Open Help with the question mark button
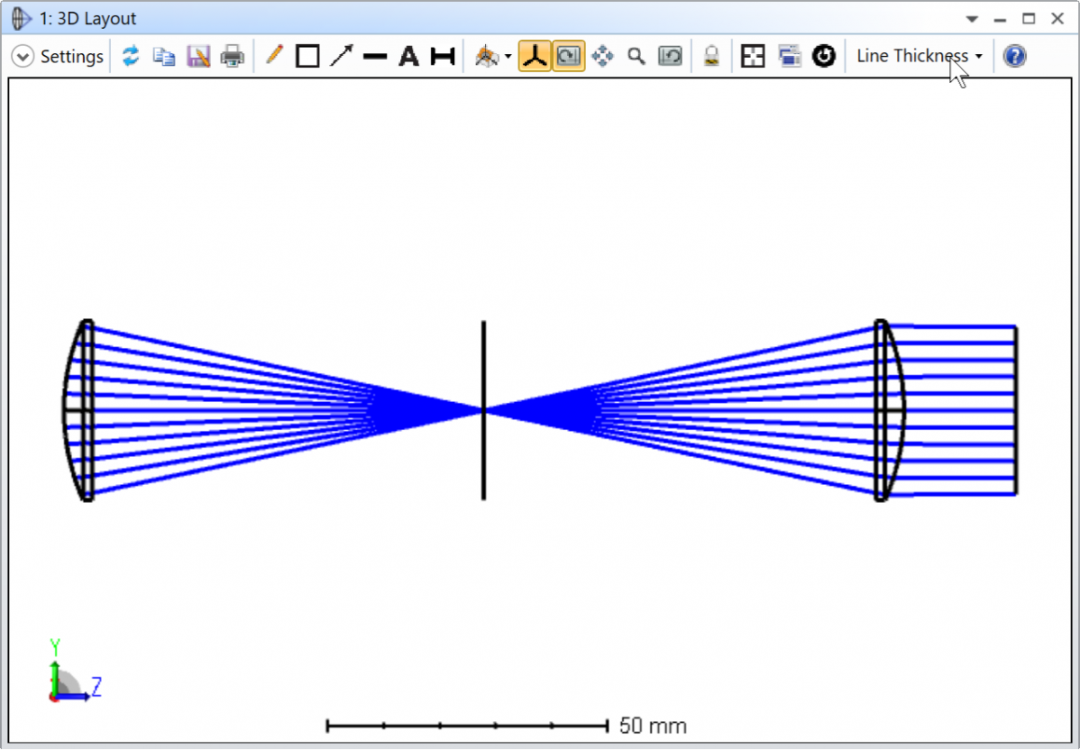Viewport: 1080px width, 750px height. click(x=1014, y=56)
